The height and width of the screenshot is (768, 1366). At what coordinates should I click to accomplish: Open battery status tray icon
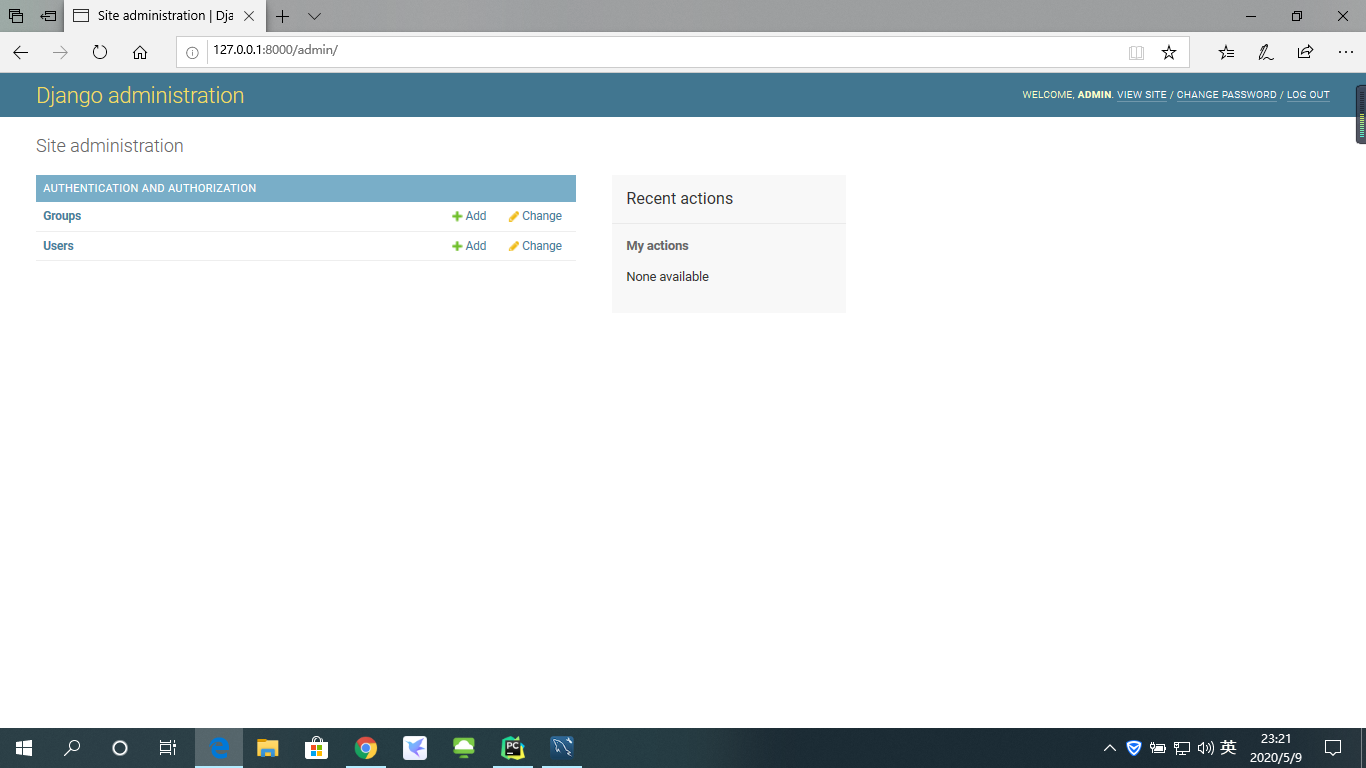(x=1158, y=748)
